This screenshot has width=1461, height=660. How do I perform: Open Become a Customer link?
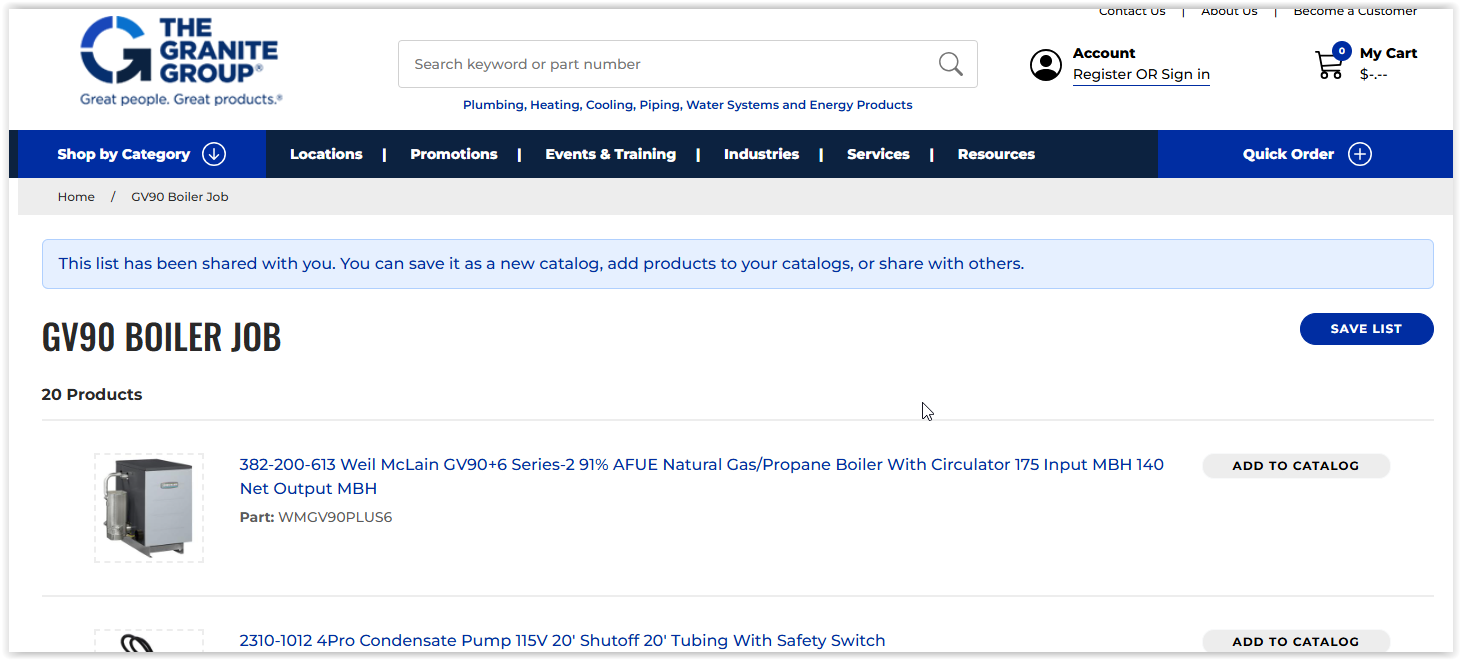pos(1355,12)
